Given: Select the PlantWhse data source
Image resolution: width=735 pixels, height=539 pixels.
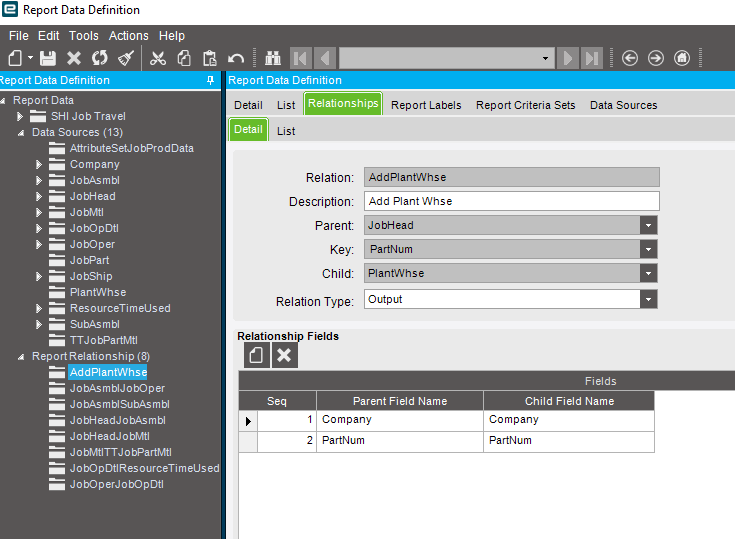Looking at the screenshot, I should 97,292.
